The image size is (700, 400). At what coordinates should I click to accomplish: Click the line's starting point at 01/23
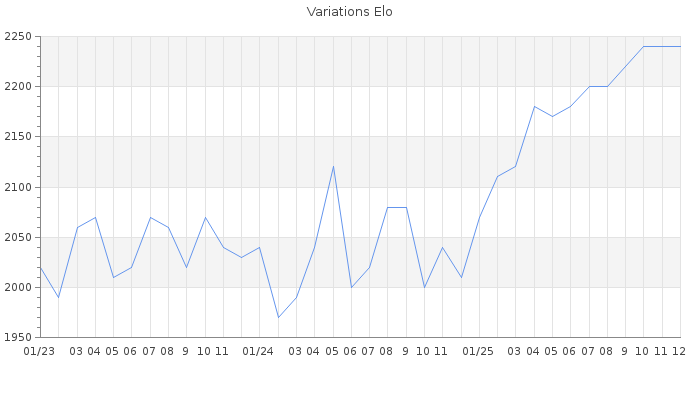tap(40, 267)
